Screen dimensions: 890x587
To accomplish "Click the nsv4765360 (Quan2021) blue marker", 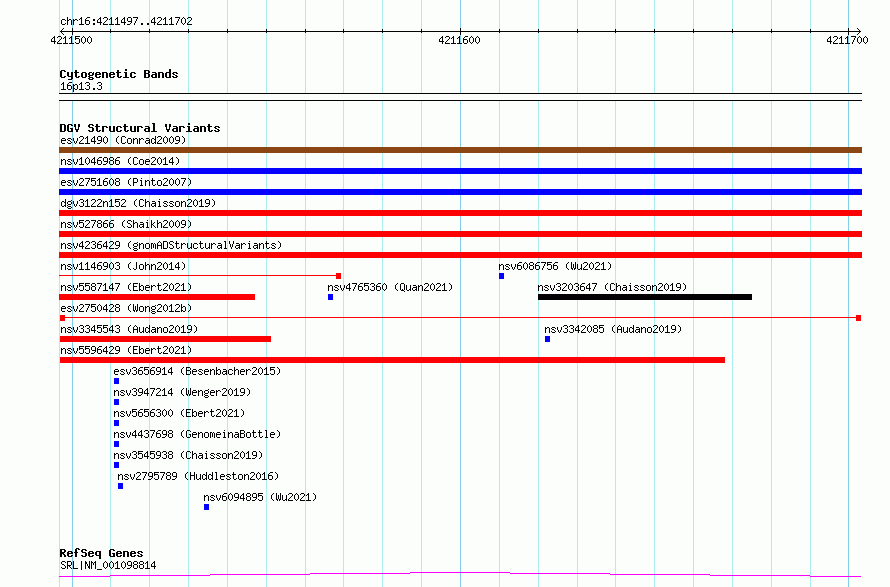I will [330, 297].
